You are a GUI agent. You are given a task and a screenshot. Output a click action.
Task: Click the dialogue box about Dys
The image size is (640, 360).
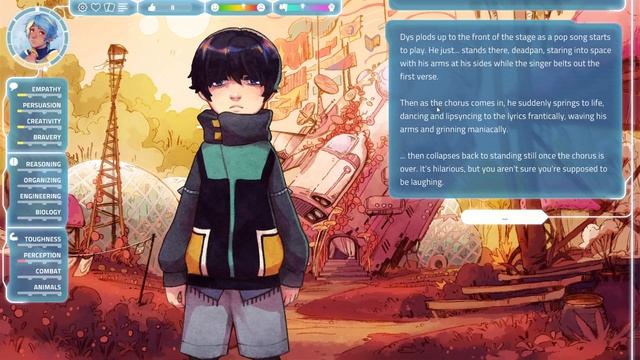(505, 109)
